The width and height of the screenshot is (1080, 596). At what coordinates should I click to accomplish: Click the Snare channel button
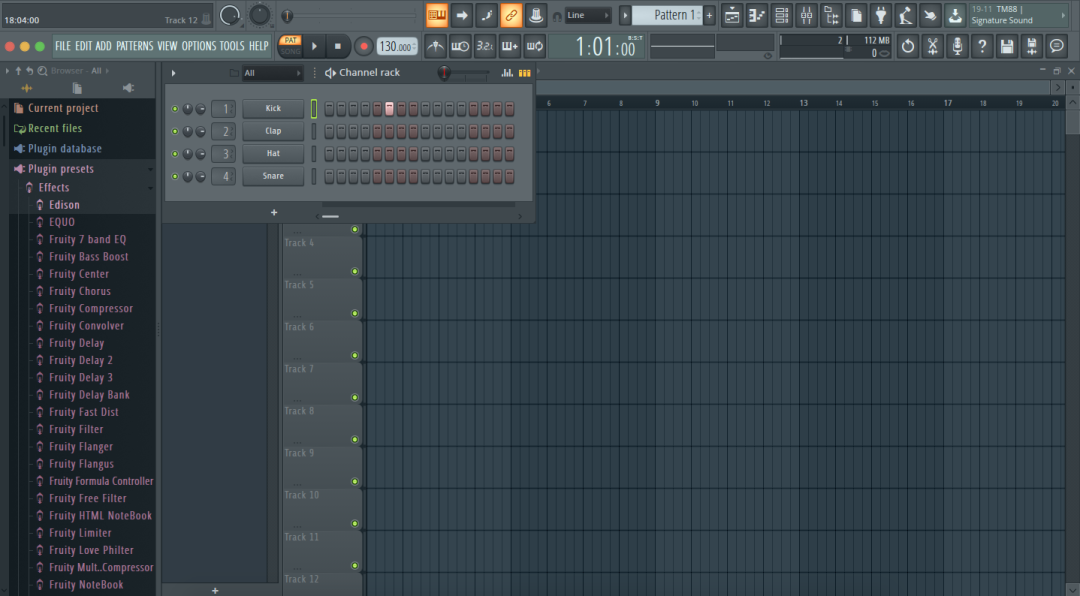tap(273, 176)
